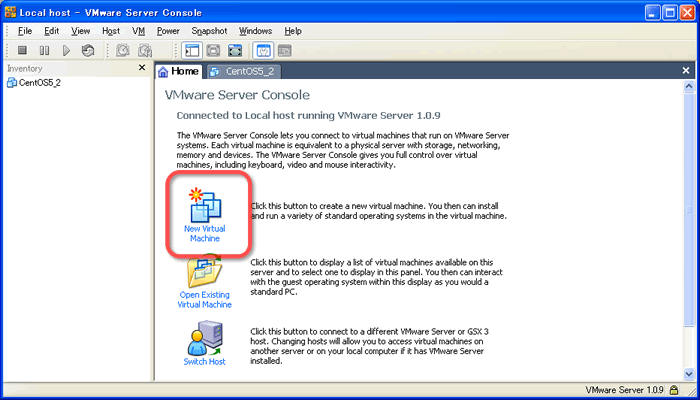Click the Revert to Snapshot toolbar icon
The image size is (700, 400).
coord(145,50)
